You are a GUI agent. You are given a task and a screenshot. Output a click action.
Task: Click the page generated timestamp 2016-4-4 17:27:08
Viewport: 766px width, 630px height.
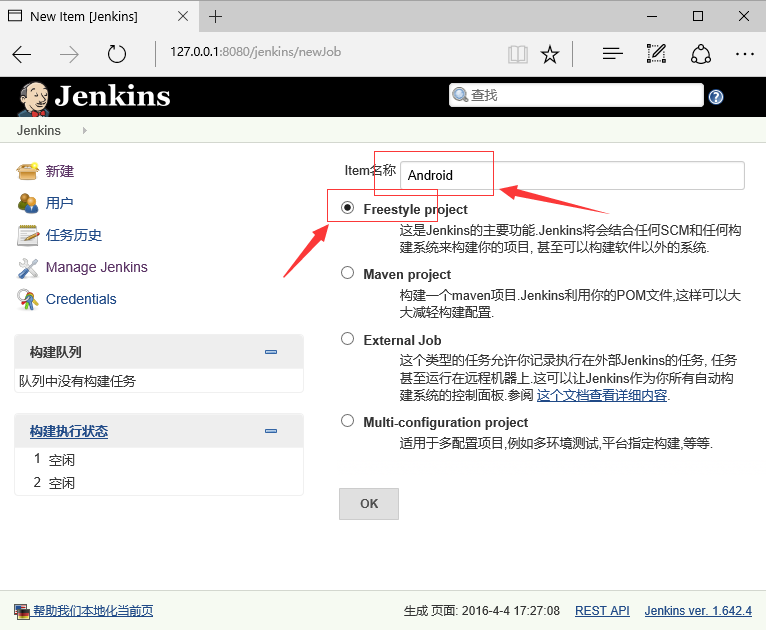tap(511, 611)
